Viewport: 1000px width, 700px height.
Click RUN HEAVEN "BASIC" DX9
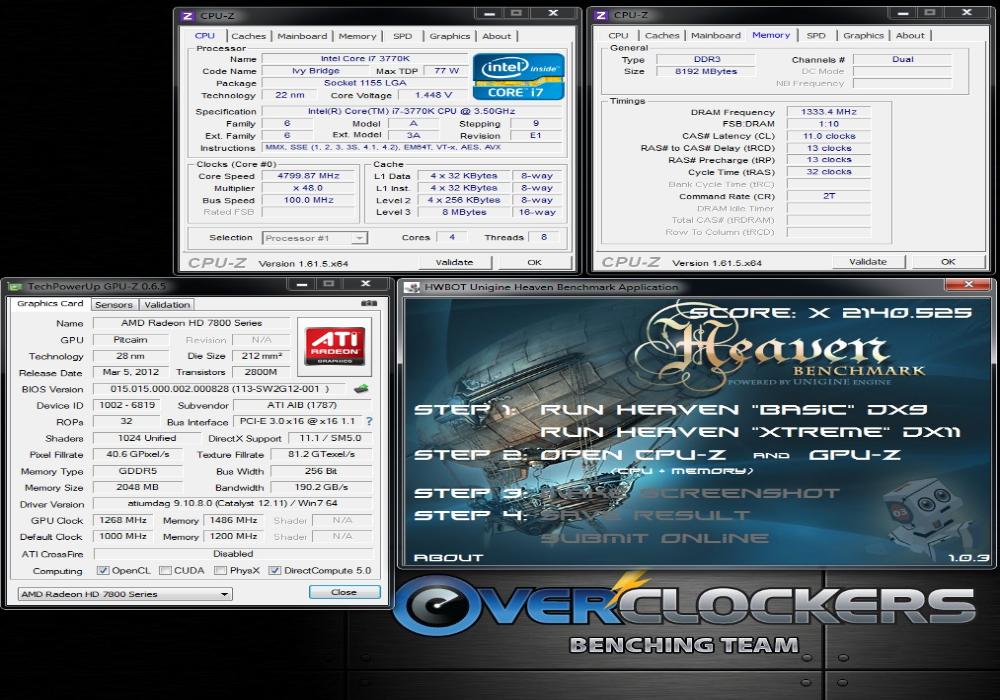click(733, 409)
